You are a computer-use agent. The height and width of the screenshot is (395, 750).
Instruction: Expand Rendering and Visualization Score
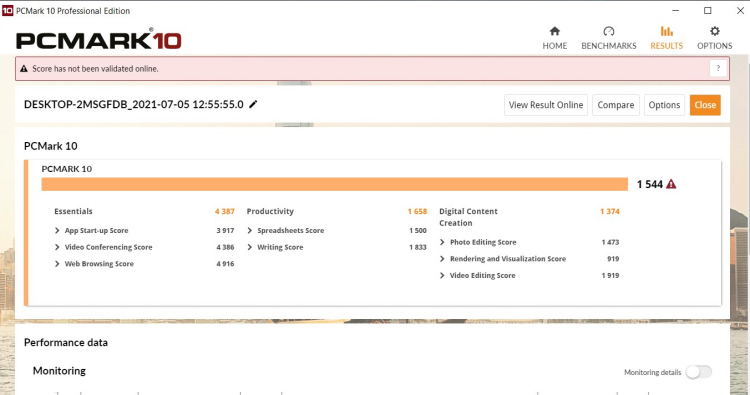pos(442,259)
